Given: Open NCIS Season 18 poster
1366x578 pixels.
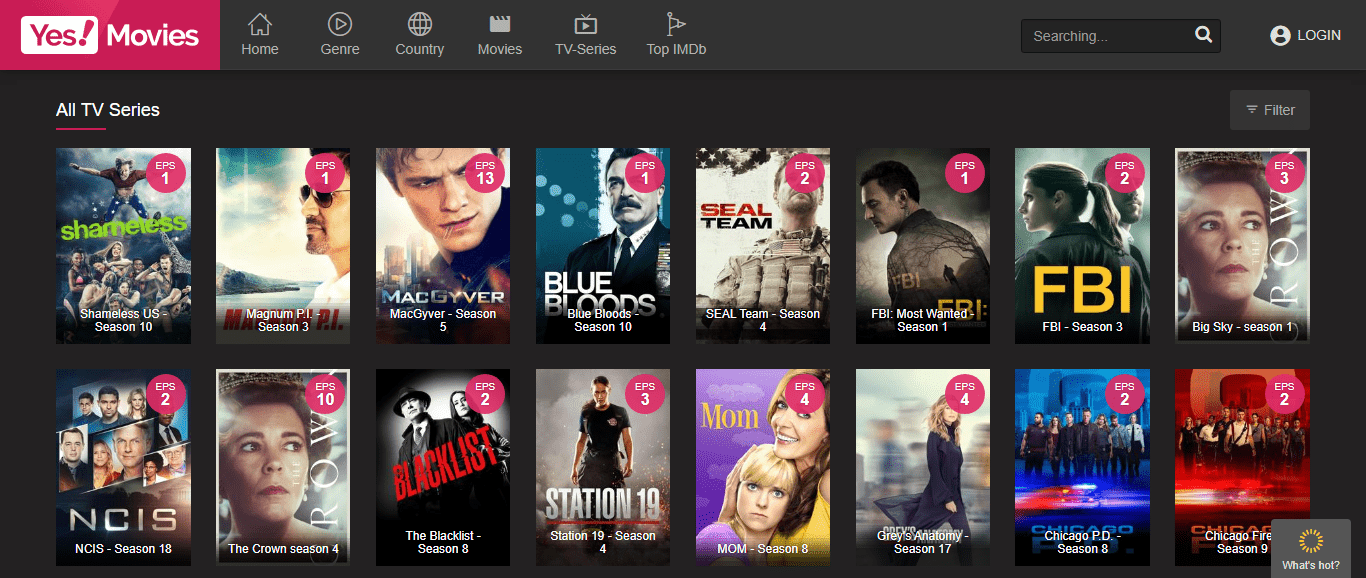Looking at the screenshot, I should click(x=123, y=467).
